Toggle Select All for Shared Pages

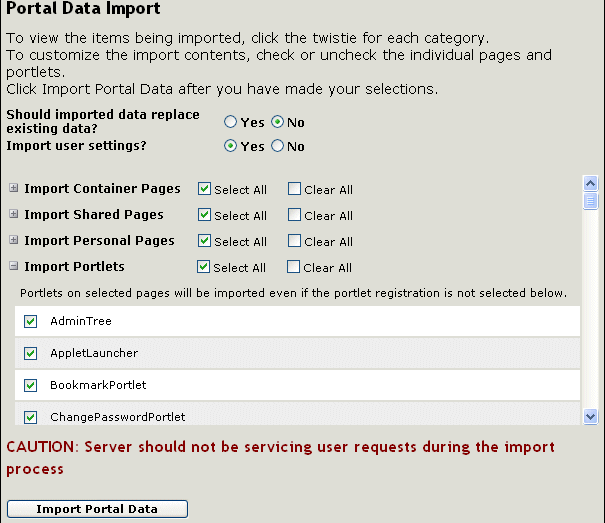tap(204, 214)
